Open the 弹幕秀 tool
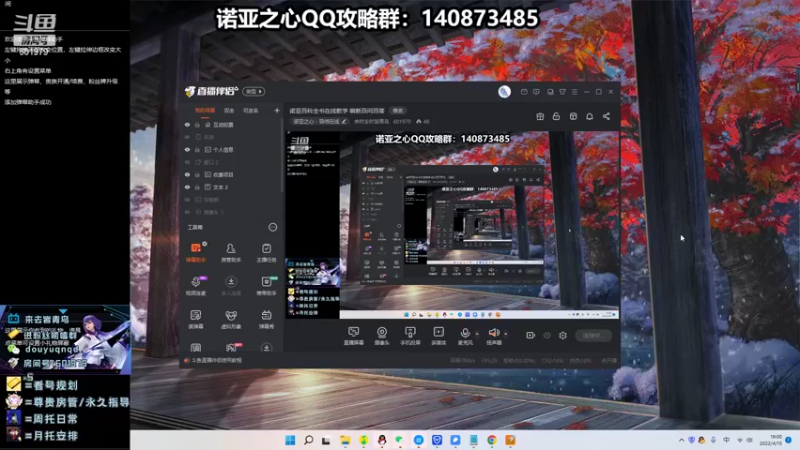The width and height of the screenshot is (800, 450). tap(266, 319)
